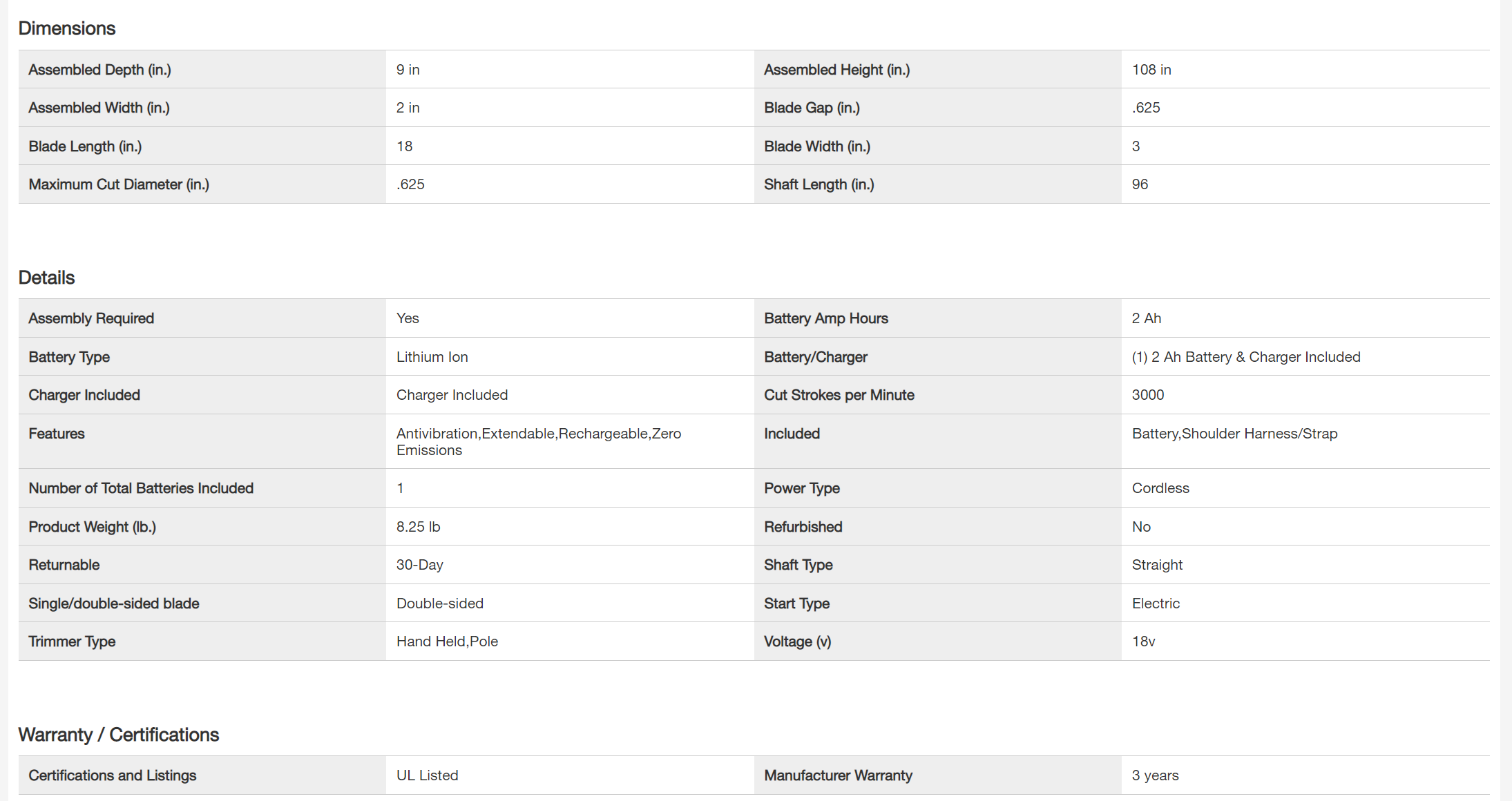Click the Cut Strokes per Minute value 3000
The height and width of the screenshot is (801, 1512).
click(x=1147, y=395)
